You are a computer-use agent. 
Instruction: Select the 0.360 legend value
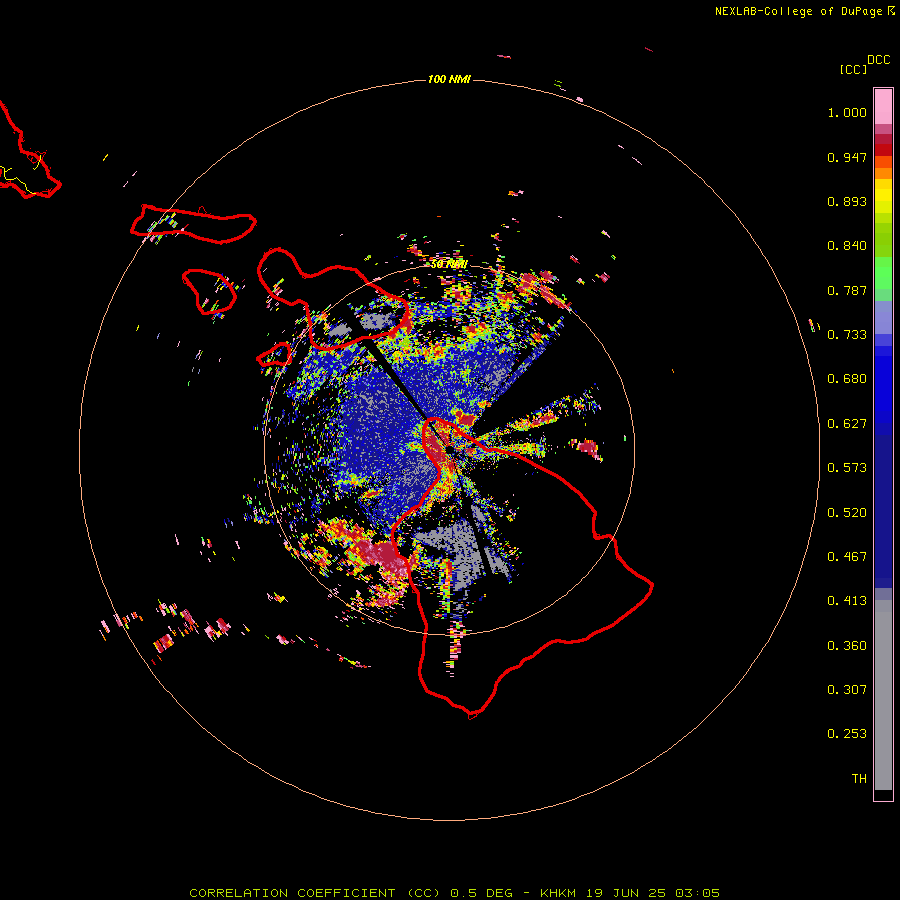click(847, 646)
